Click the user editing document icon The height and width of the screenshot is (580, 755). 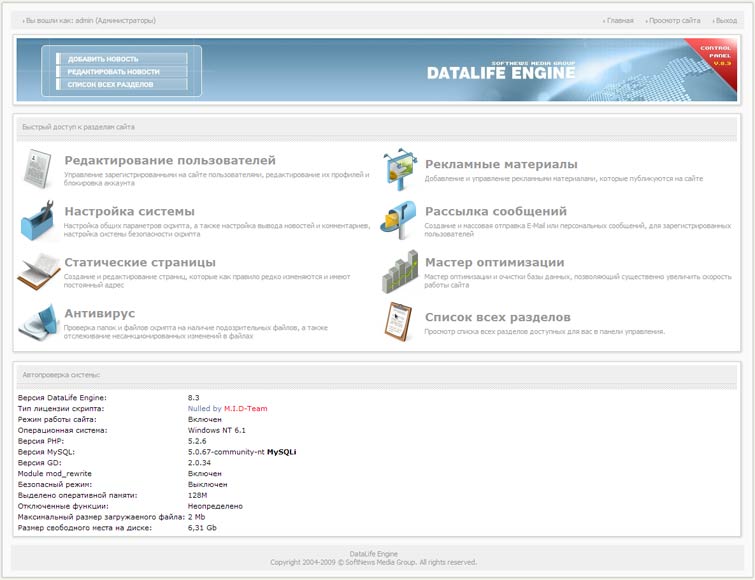pos(38,169)
